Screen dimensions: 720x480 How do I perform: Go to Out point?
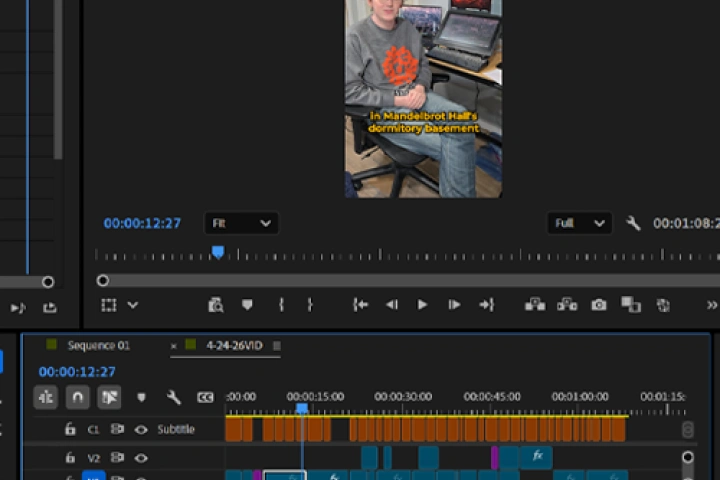(x=487, y=305)
